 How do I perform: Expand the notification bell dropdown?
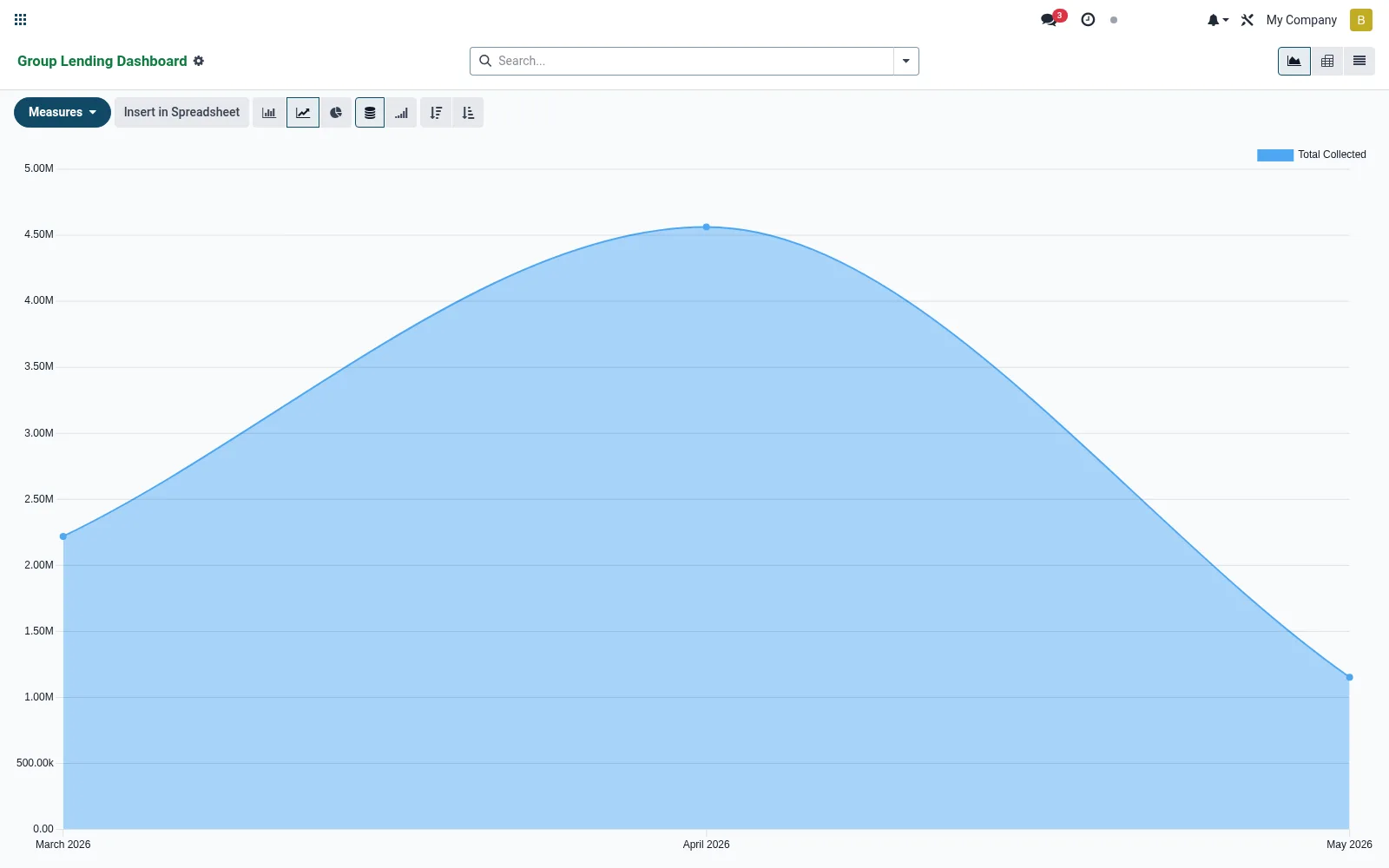[1217, 20]
